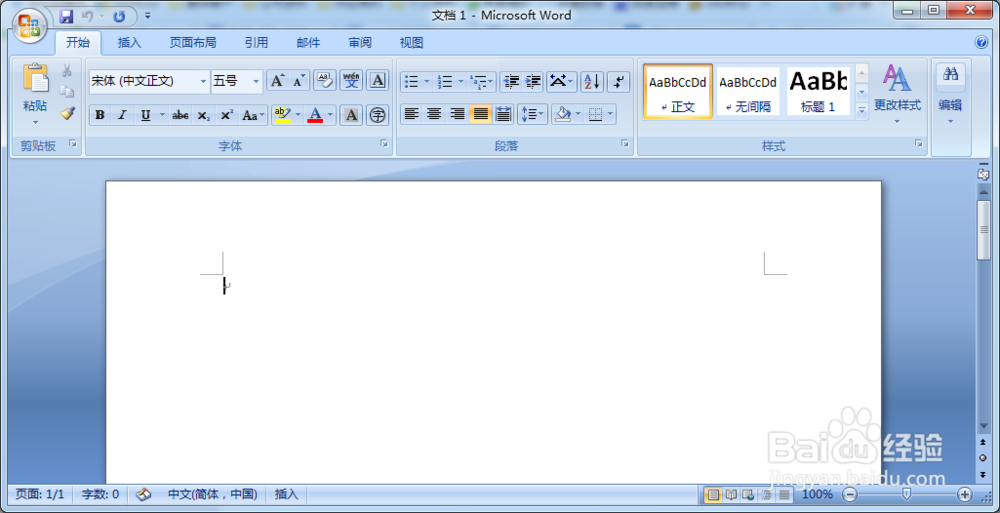Open font color dropdown arrow
Image resolution: width=1000 pixels, height=513 pixels.
point(330,115)
